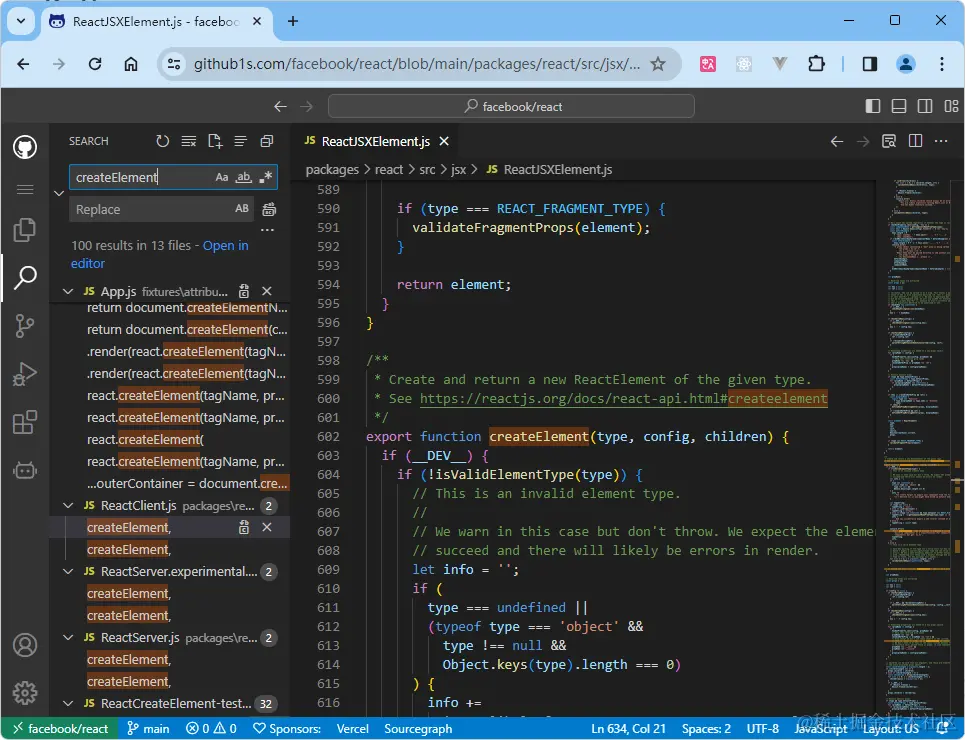Viewport: 965px width, 740px height.
Task: Dismiss the selected createElement match
Action: click(x=267, y=527)
